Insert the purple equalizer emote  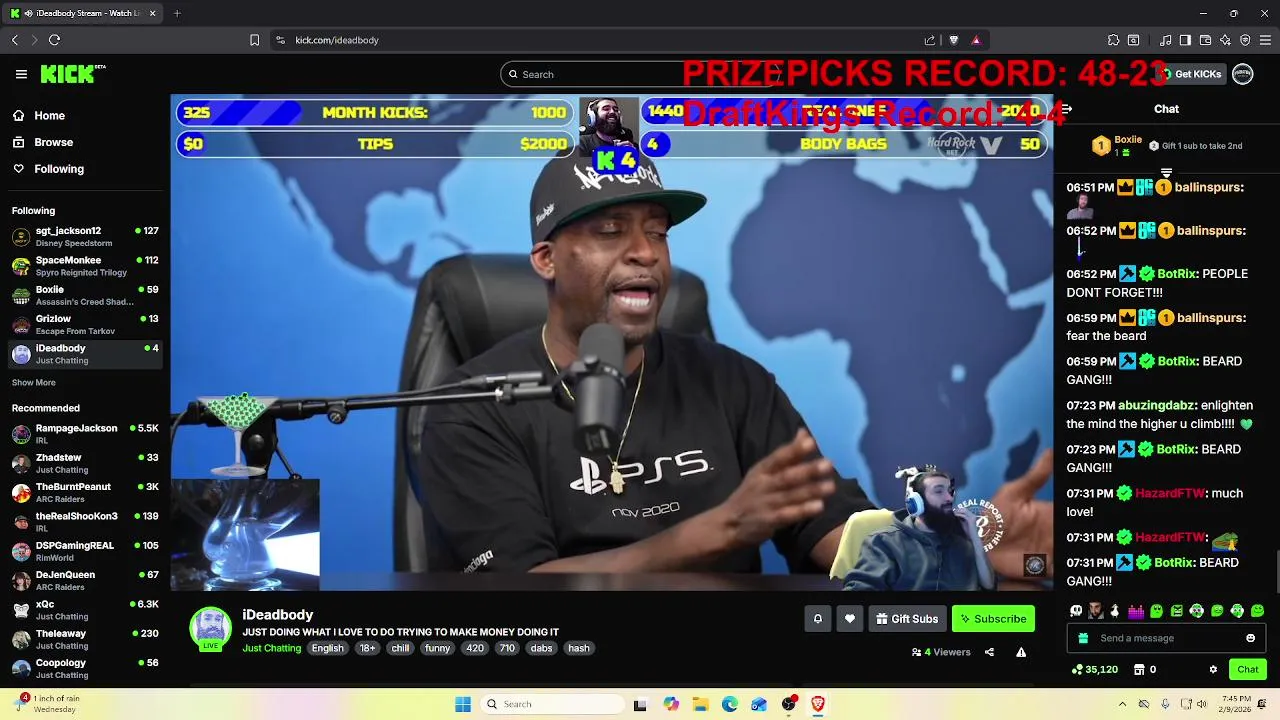coord(1136,611)
